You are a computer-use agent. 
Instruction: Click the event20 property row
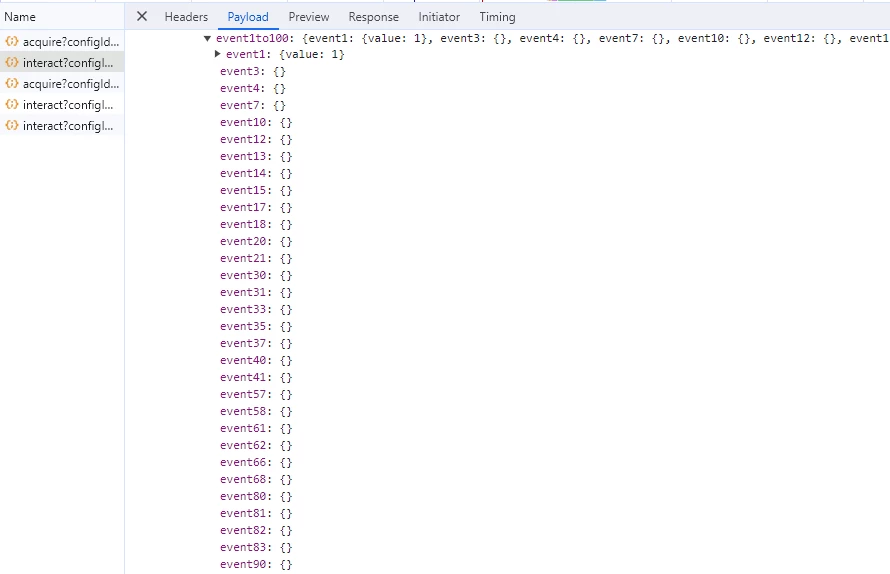click(256, 242)
